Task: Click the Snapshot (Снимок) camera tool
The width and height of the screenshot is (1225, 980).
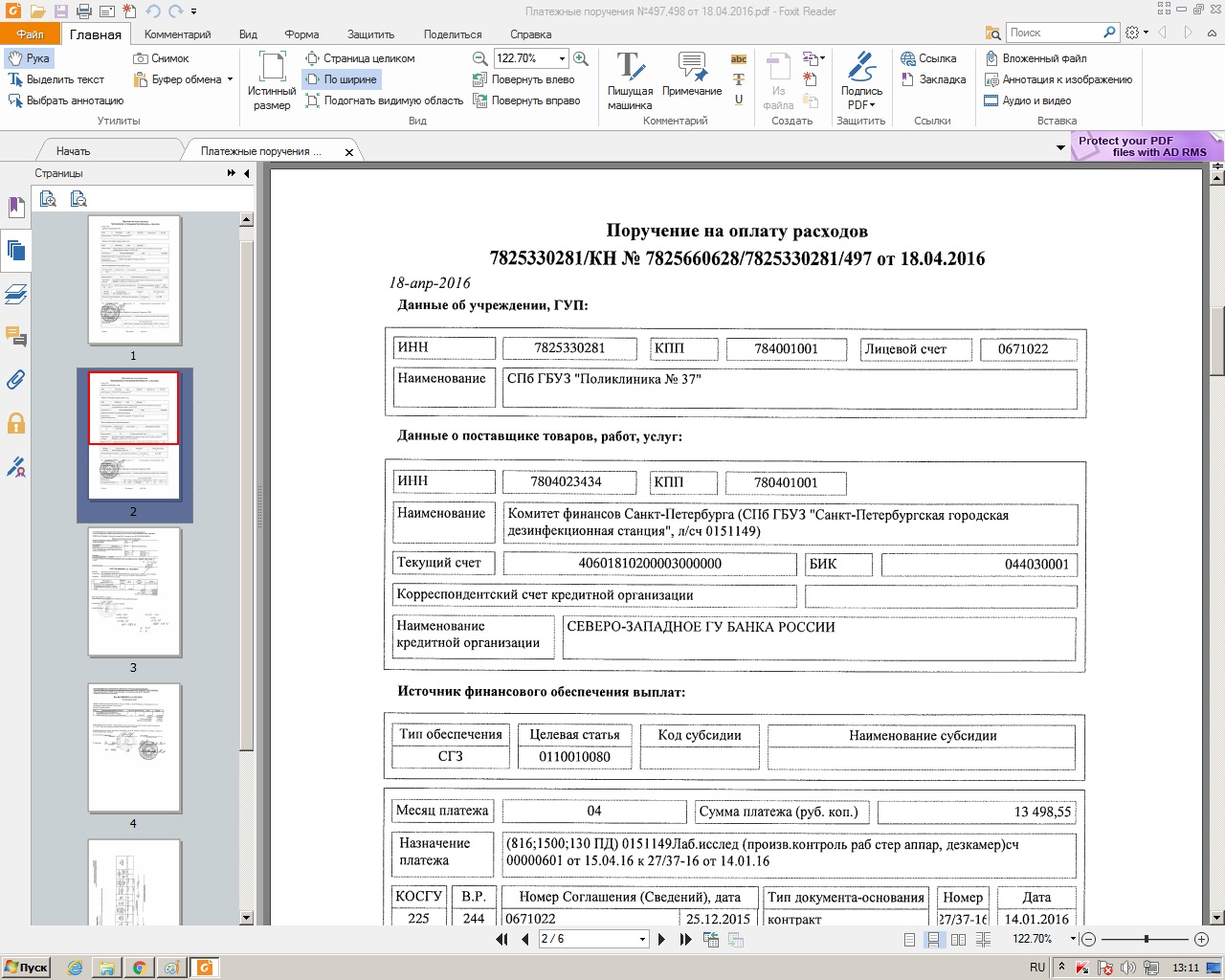Action: [161, 58]
